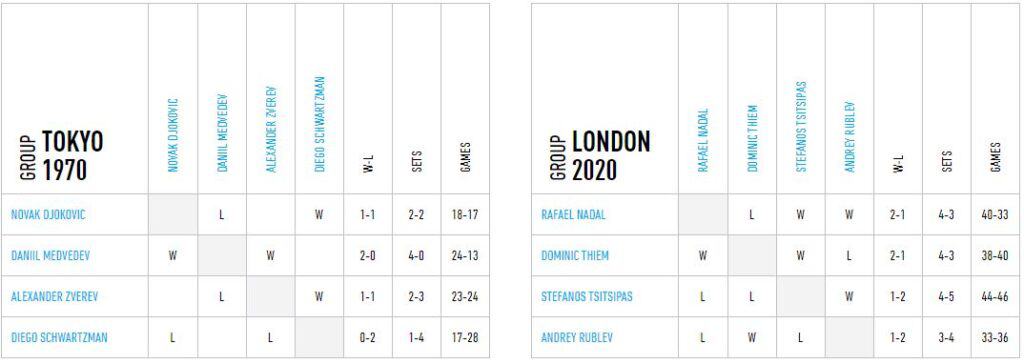Screen dimensions: 1024x364
Task: Click Nadal's 40-33 games cell
Action: (x=995, y=214)
